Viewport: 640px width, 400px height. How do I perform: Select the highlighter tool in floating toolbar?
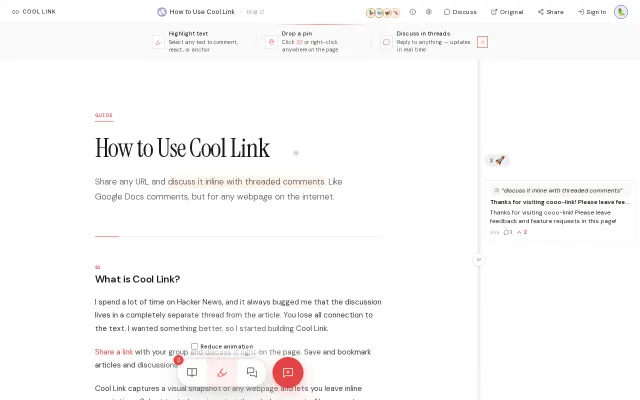(x=222, y=372)
